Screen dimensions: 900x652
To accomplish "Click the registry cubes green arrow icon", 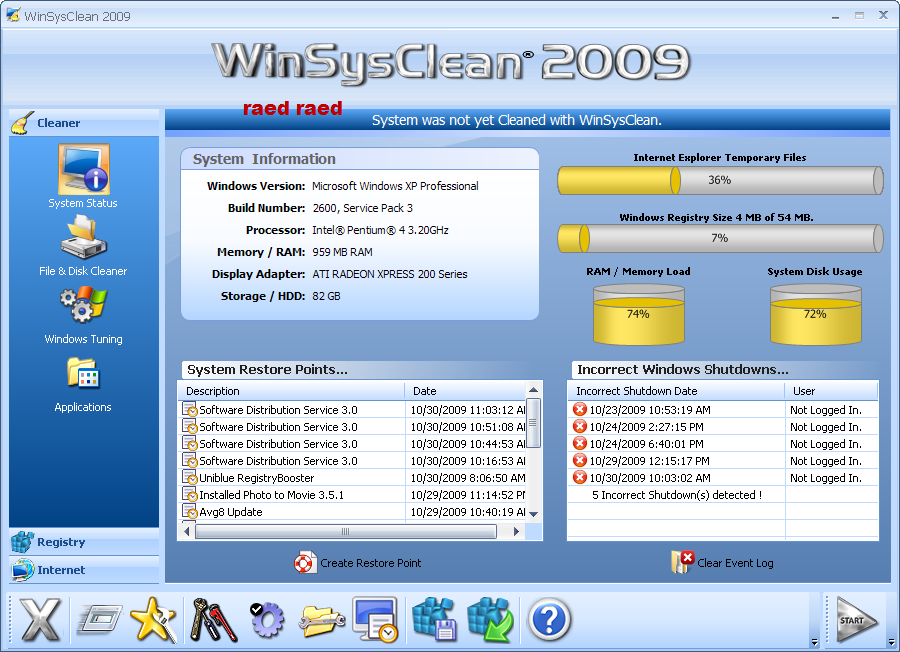I will point(491,620).
